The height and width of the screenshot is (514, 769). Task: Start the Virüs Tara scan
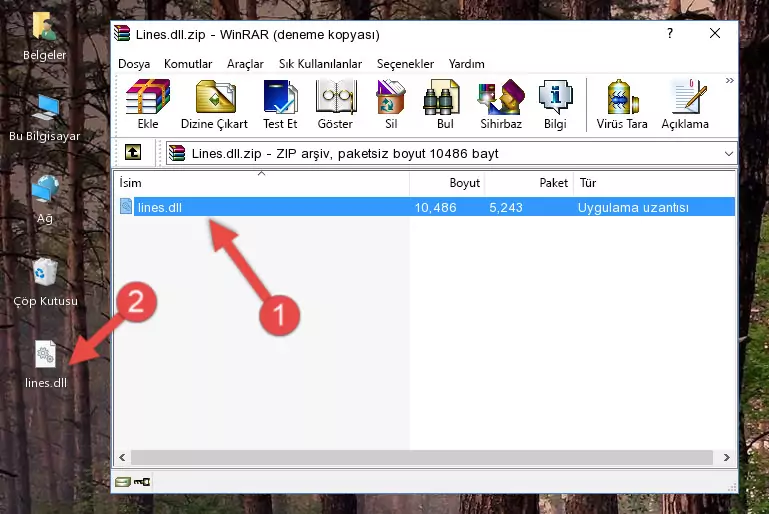pos(622,104)
